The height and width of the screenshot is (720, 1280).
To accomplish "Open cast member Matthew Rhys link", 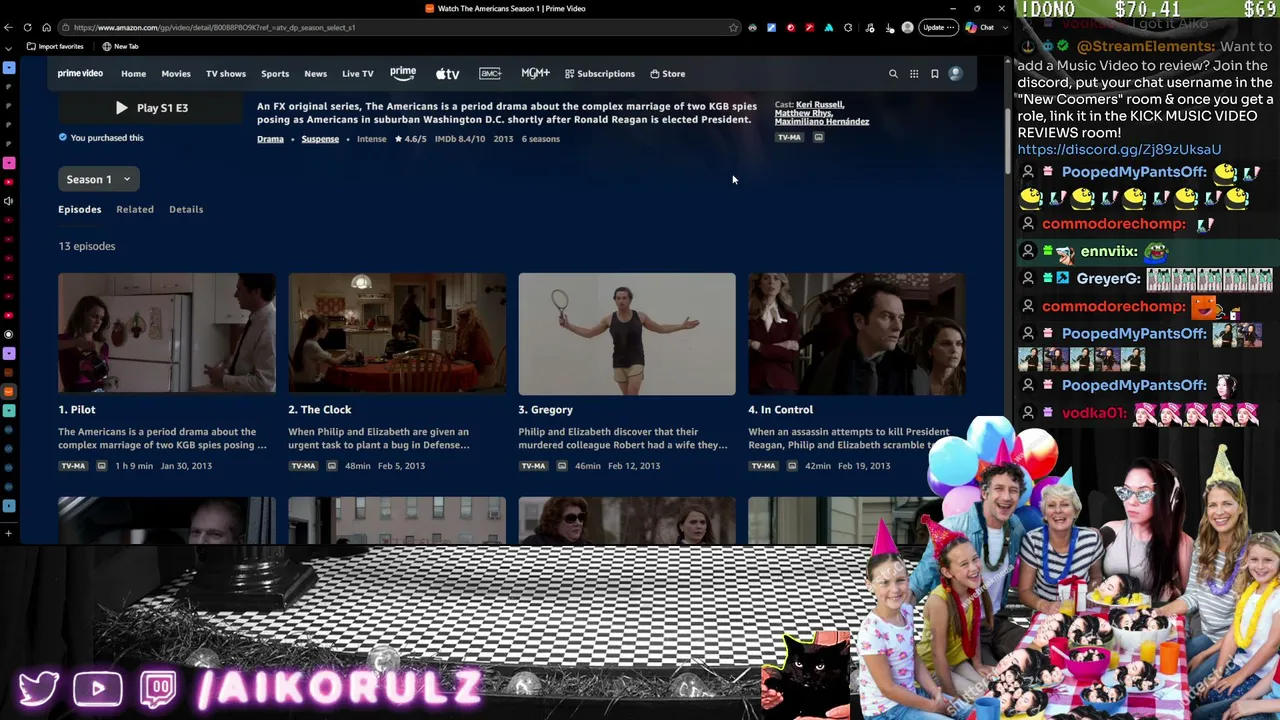I will click(x=803, y=113).
